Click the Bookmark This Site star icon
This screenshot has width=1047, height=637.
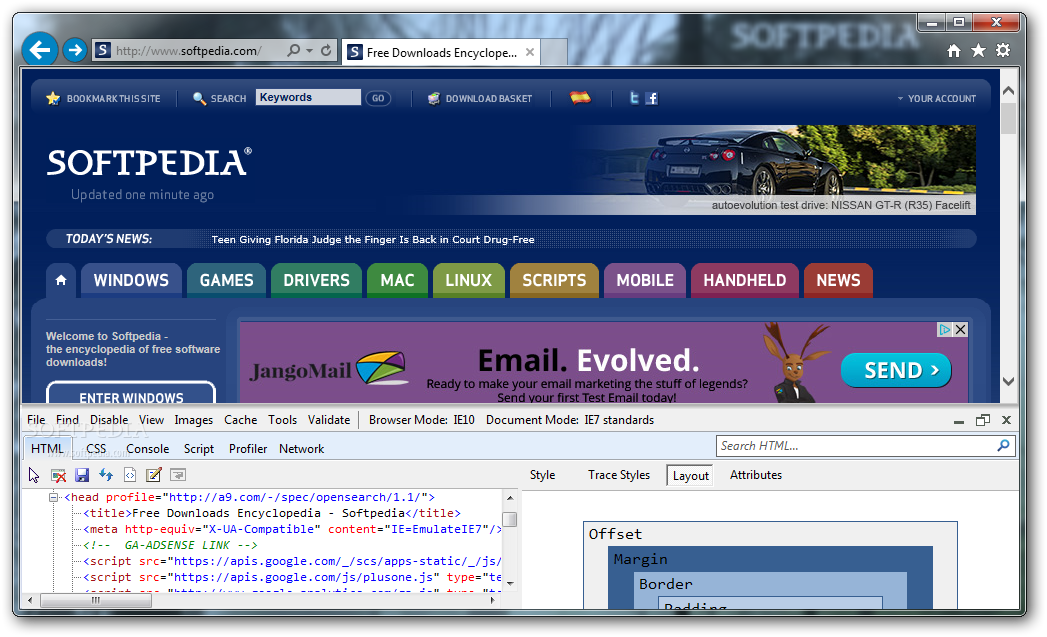pyautogui.click(x=53, y=98)
